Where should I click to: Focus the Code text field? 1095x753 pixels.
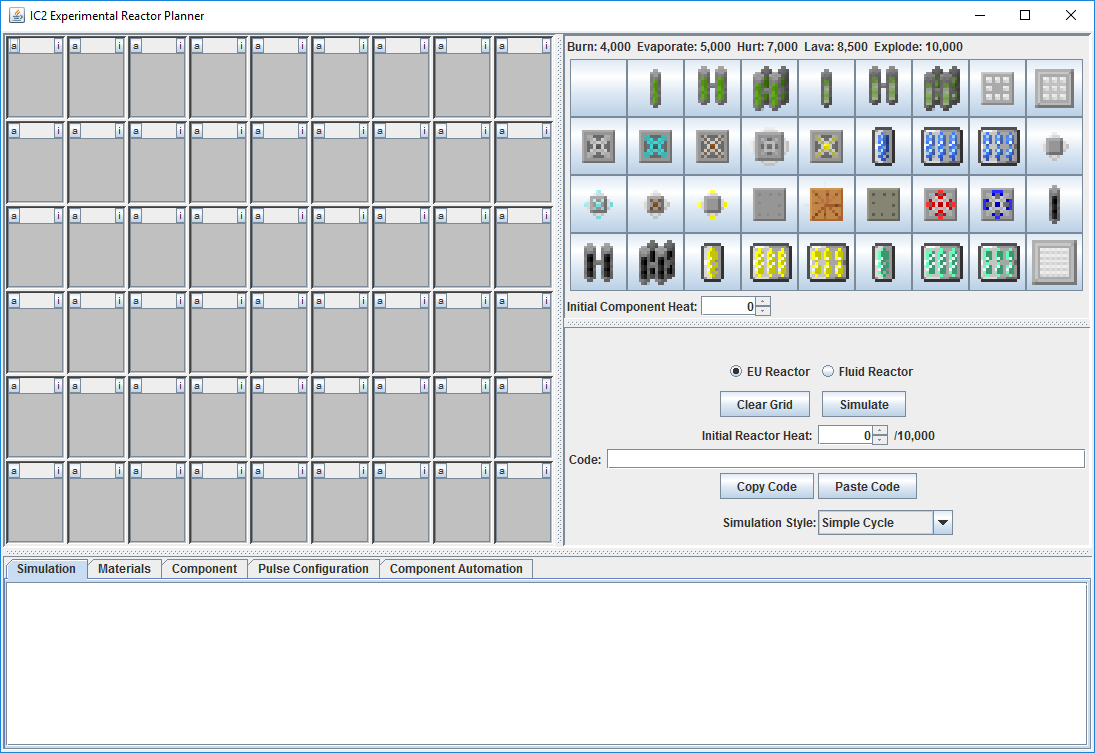845,459
